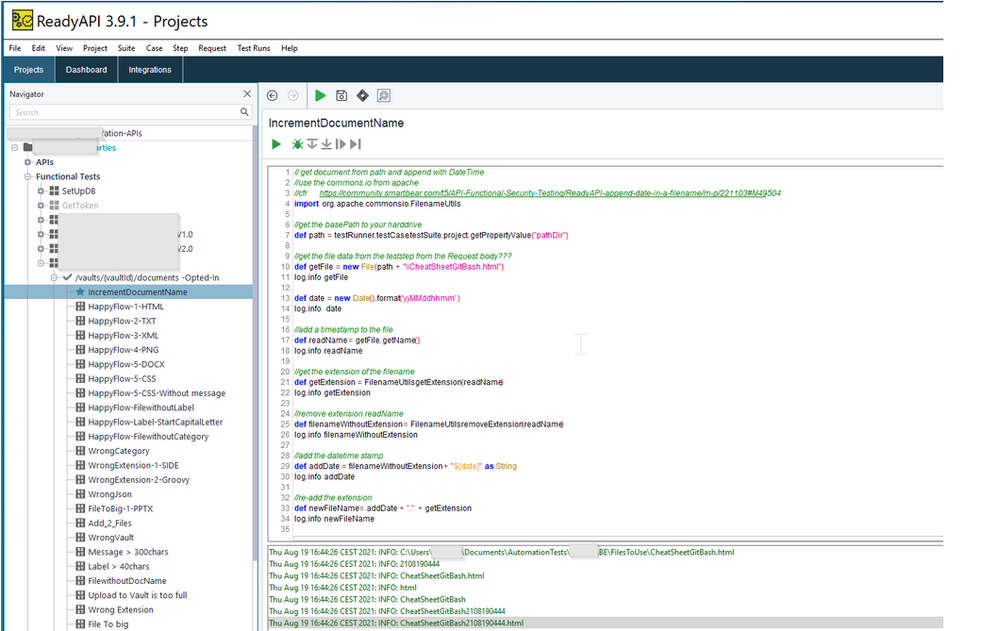Viewport: 999px width, 631px height.
Task: Click the navigate Back arrow icon
Action: [272, 96]
